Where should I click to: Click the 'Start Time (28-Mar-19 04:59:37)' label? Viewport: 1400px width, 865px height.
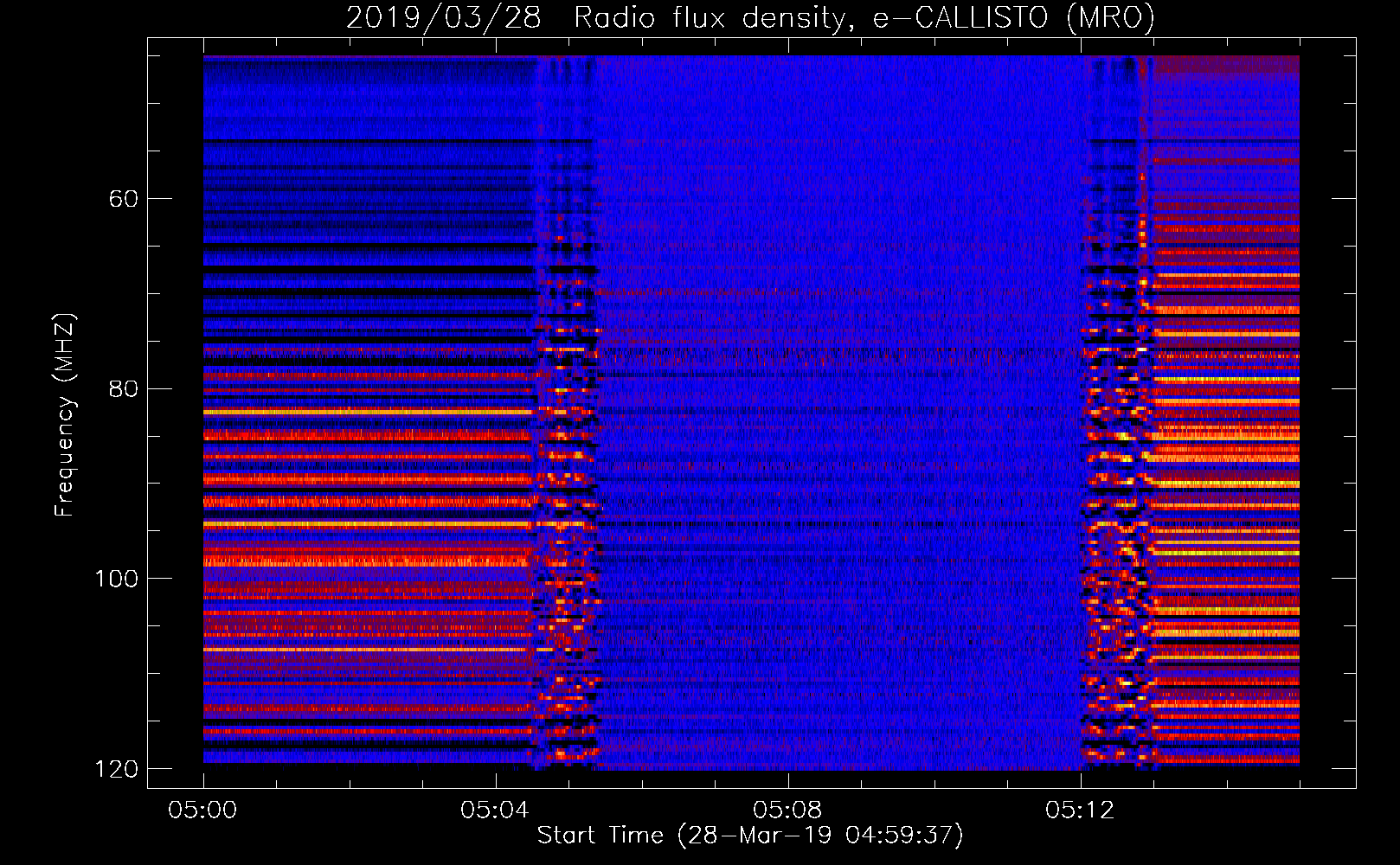(x=750, y=836)
